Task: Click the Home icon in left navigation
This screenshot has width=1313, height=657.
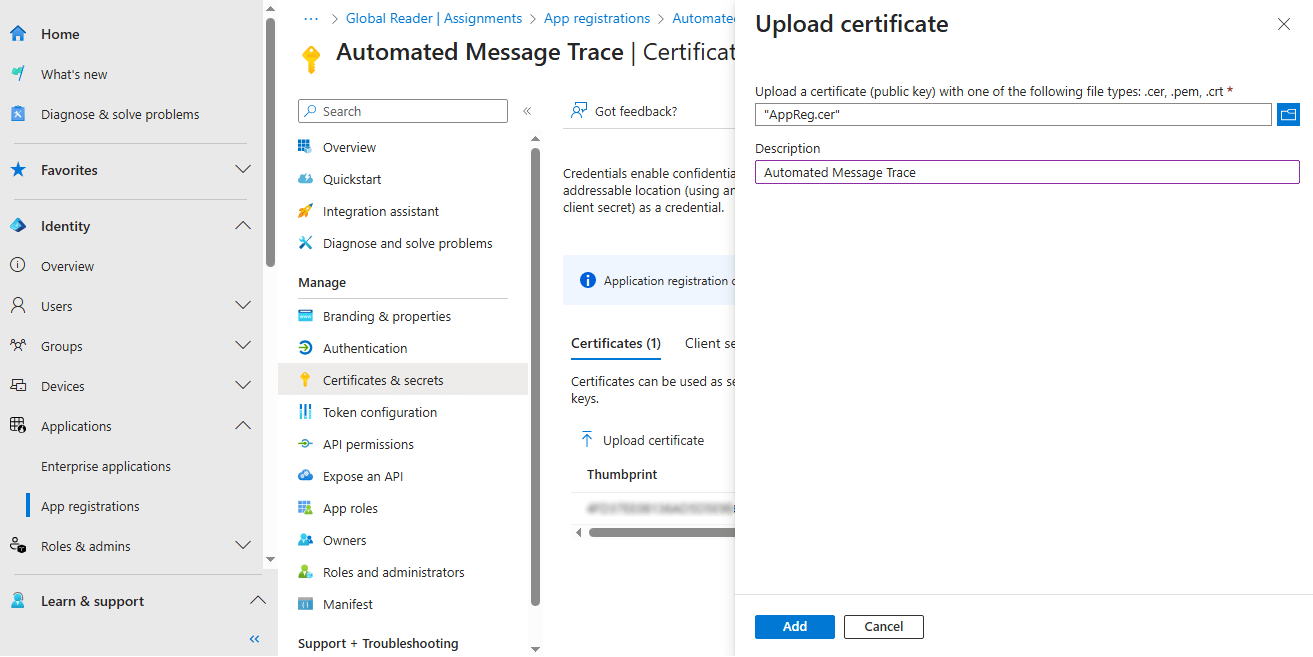Action: tap(18, 34)
